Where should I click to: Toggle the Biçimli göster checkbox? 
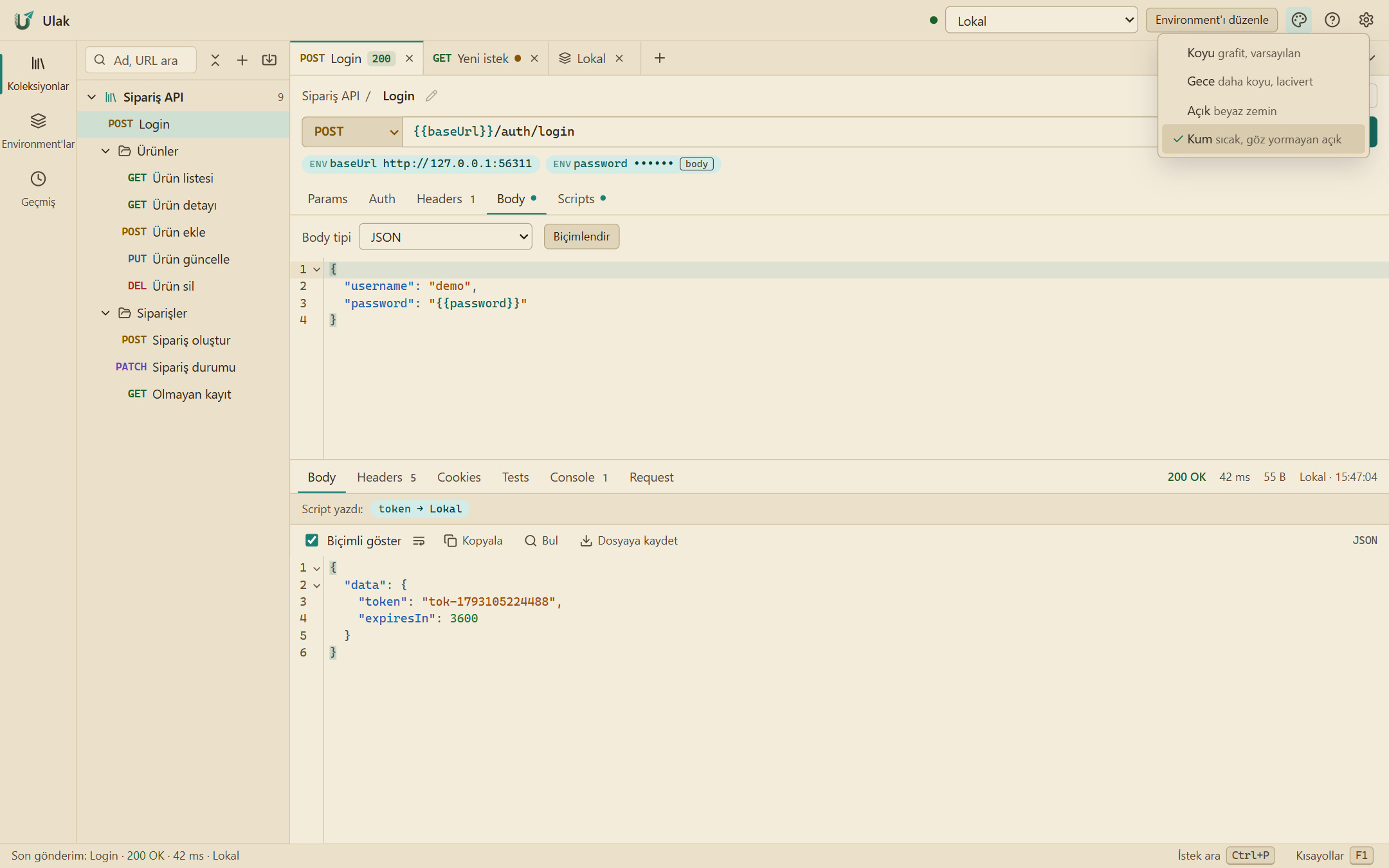coord(312,541)
